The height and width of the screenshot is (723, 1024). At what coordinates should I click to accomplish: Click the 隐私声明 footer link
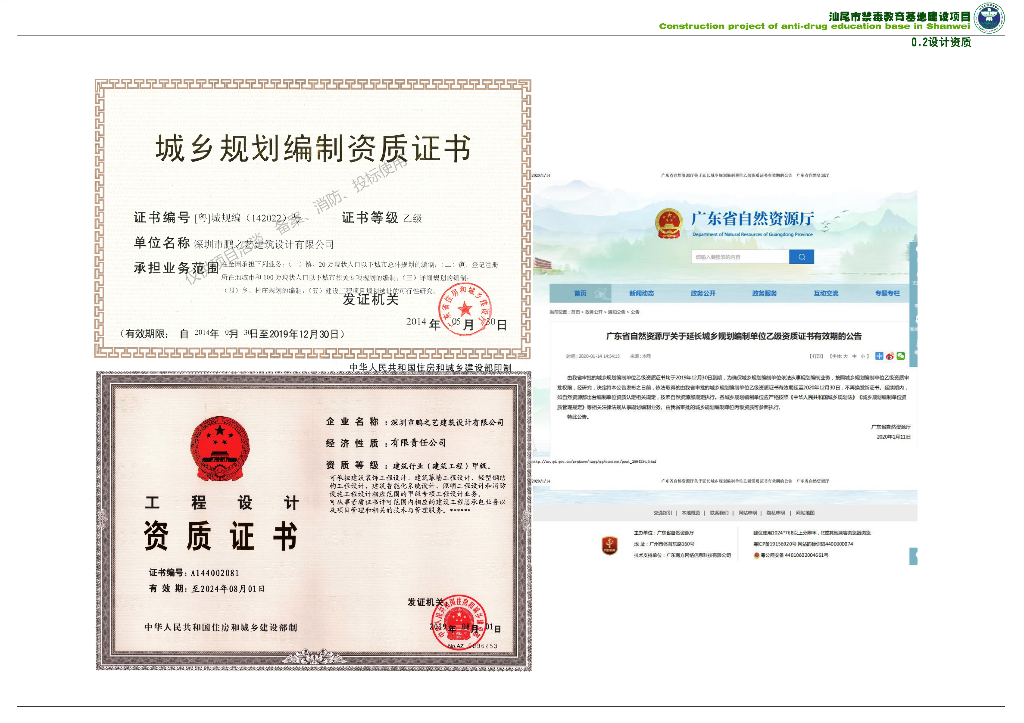click(776, 513)
